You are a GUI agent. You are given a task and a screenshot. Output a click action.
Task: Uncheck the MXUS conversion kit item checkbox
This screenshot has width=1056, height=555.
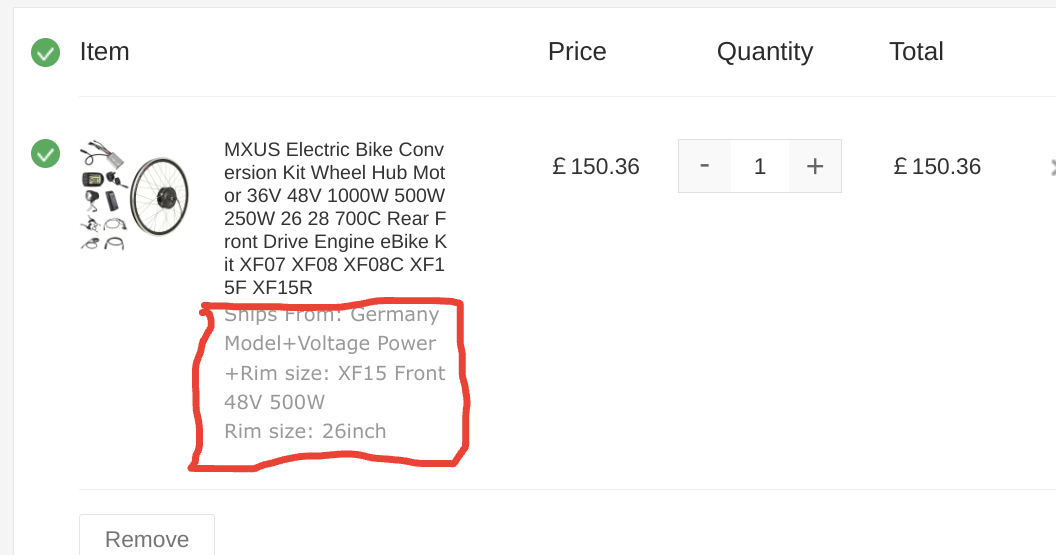coord(45,154)
